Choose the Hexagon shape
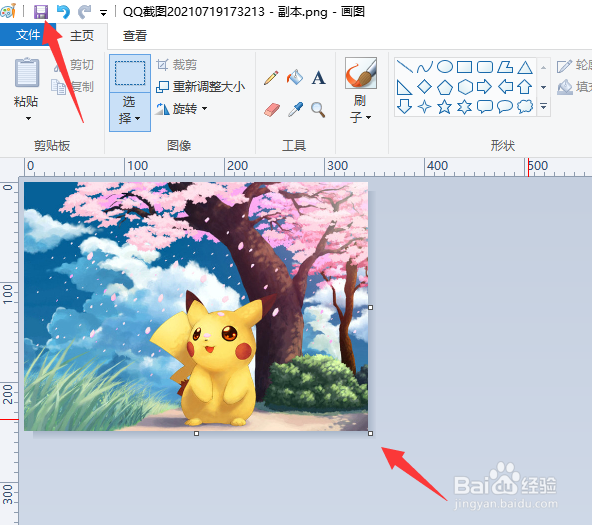592x525 pixels. click(x=465, y=87)
